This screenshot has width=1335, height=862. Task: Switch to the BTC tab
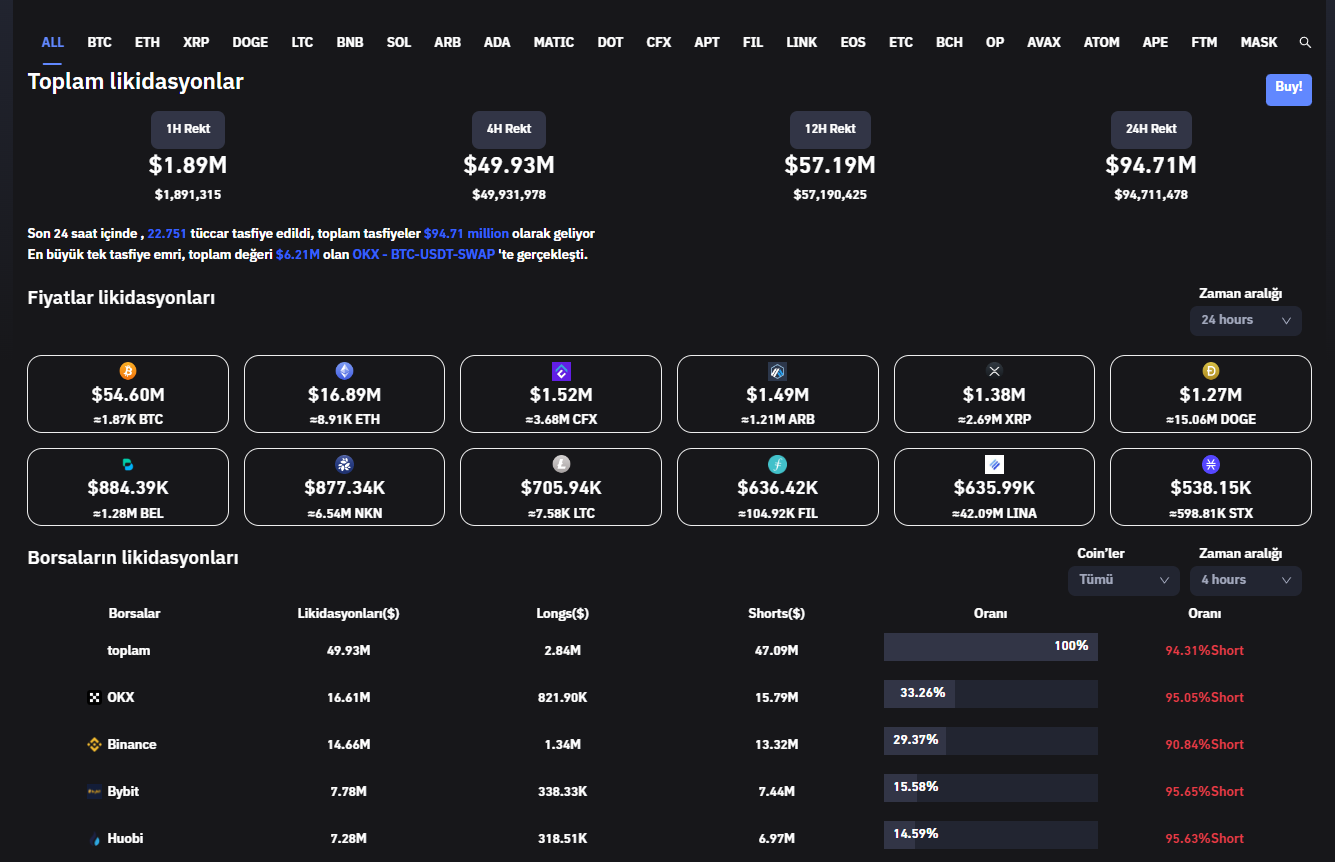pos(99,43)
